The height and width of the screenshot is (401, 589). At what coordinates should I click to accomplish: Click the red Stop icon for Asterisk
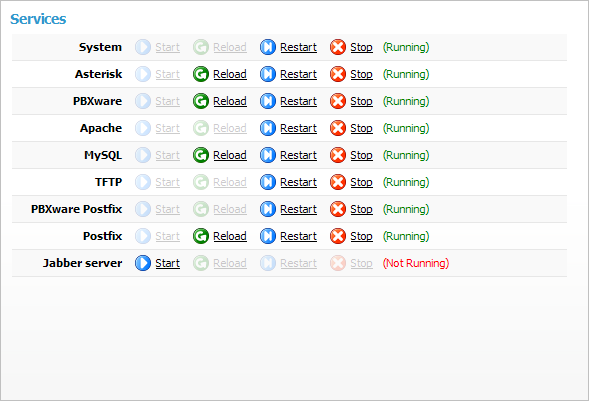338,74
